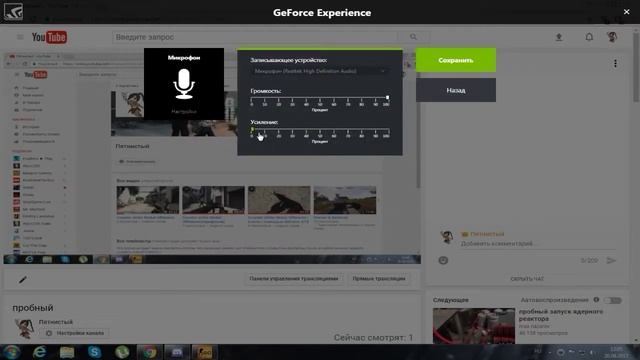This screenshot has width=640, height=360.
Task: Open the Windows Start button
Action: 11,352
